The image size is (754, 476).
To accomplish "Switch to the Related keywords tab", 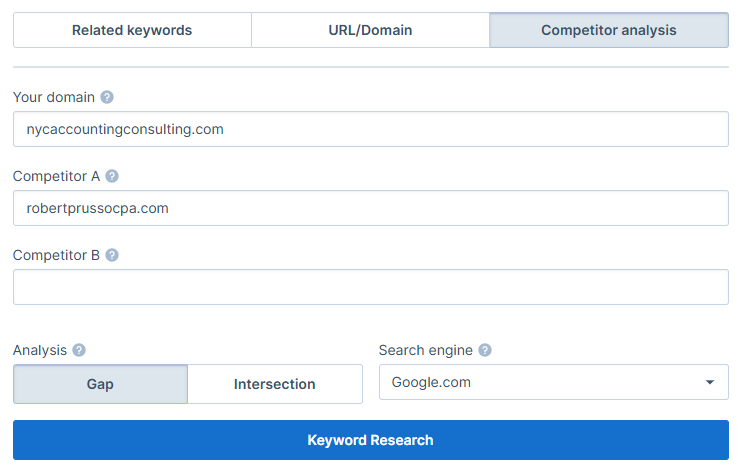I will tap(132, 30).
